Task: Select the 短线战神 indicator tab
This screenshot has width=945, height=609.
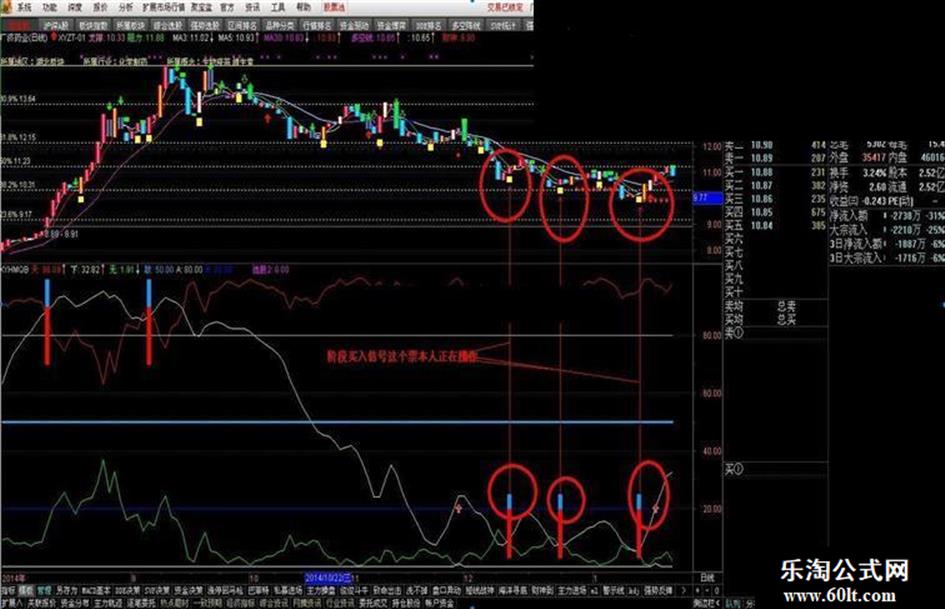Action: pos(479,590)
